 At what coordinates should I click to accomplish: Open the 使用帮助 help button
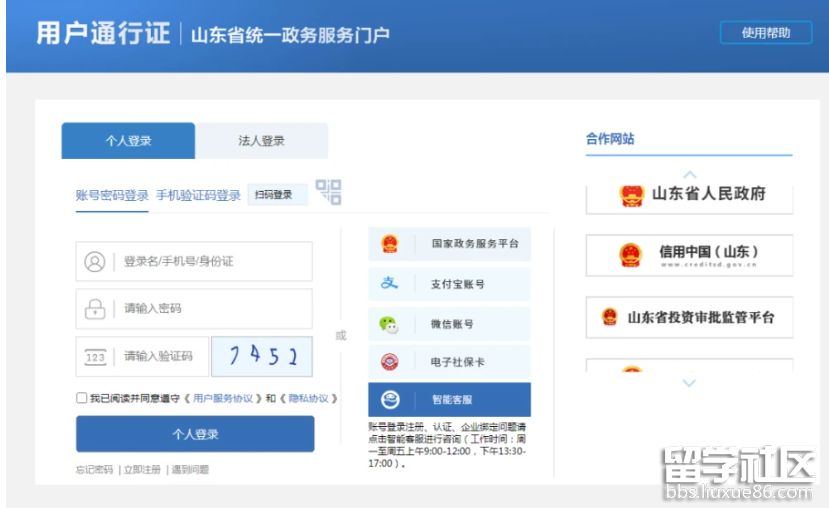(765, 33)
